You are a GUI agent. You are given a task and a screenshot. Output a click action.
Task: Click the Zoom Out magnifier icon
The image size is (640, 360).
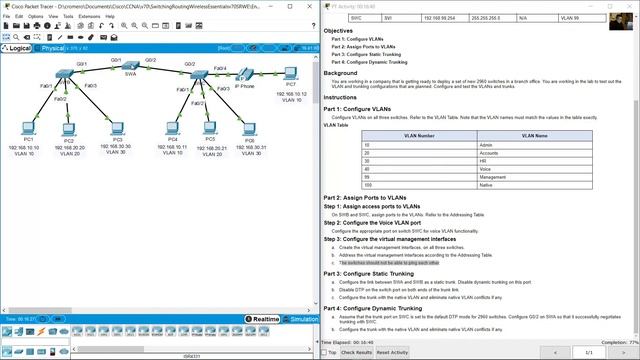[x=145, y=26]
